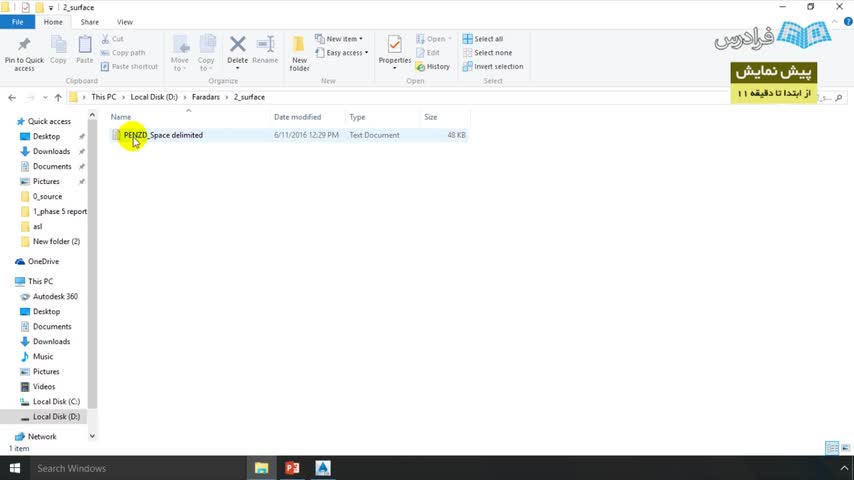Go up one folder level
854x480 pixels.
click(x=58, y=97)
